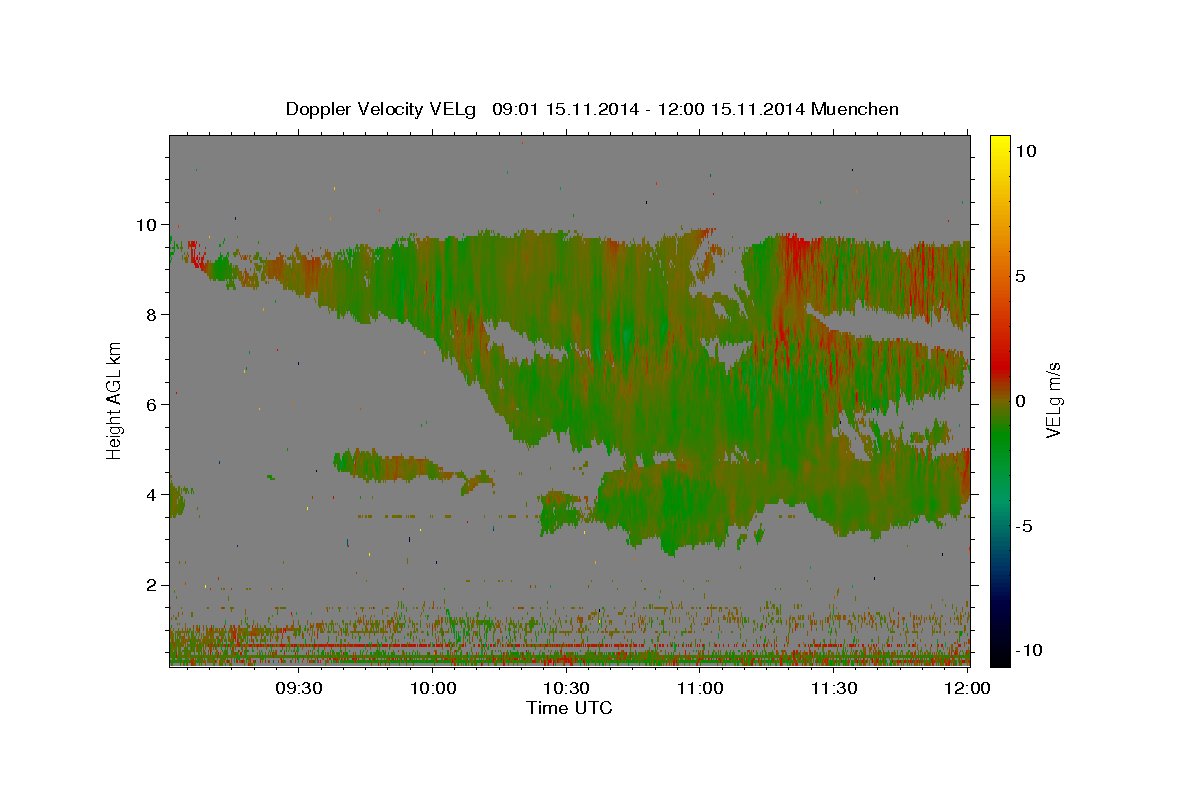Click the 10:00 time tick label
This screenshot has width=1200, height=800.
[x=433, y=688]
